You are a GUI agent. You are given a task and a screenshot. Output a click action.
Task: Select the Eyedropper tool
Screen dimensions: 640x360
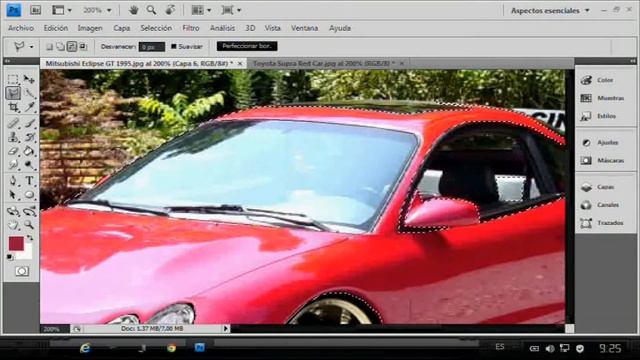coord(29,107)
